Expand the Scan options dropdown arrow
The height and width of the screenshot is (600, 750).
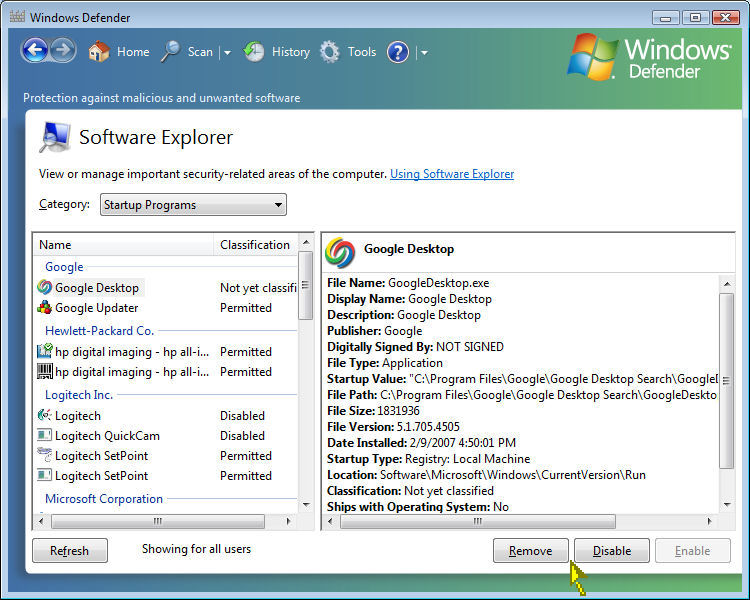[x=227, y=53]
